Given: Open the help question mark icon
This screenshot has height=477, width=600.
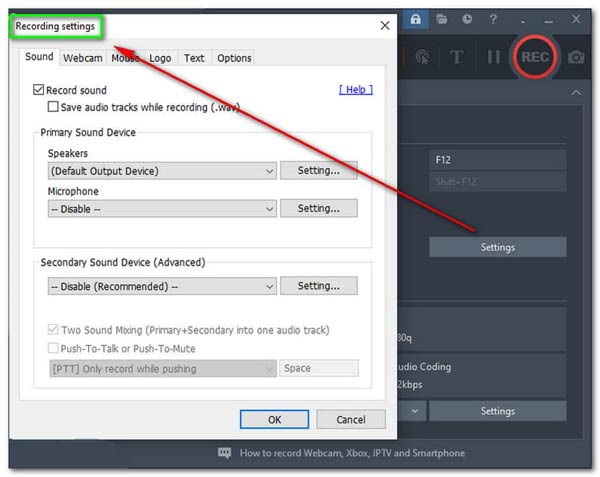Looking at the screenshot, I should click(493, 19).
